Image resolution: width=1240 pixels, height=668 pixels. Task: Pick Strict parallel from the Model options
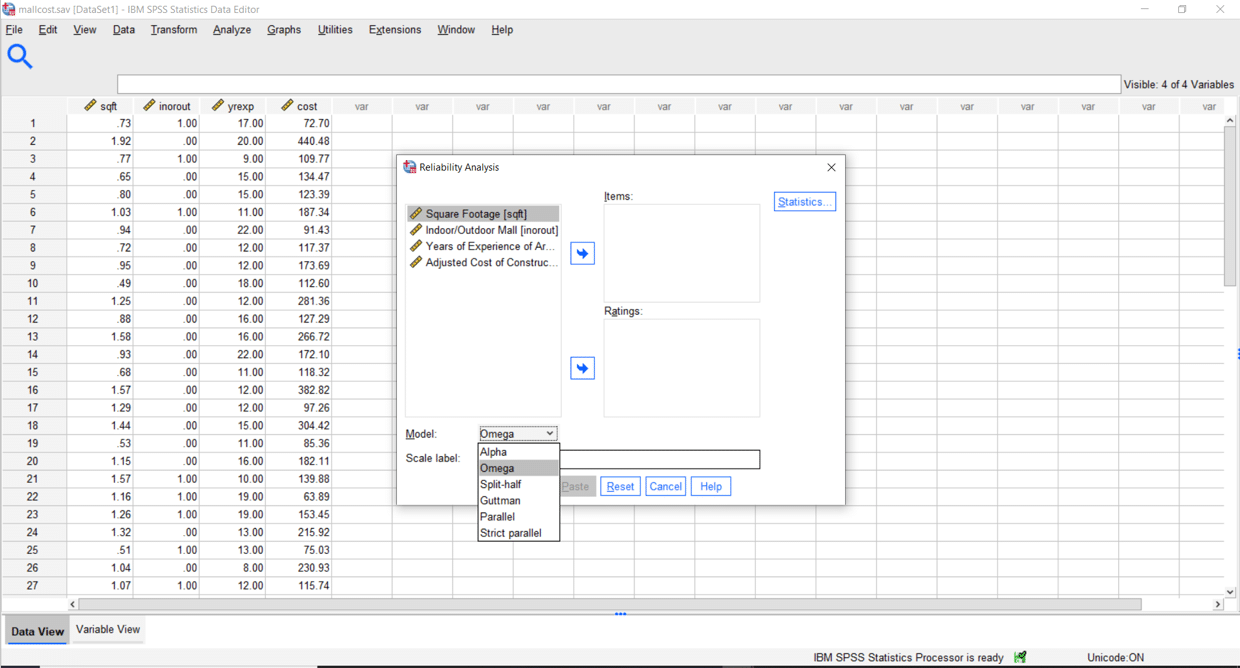505,533
